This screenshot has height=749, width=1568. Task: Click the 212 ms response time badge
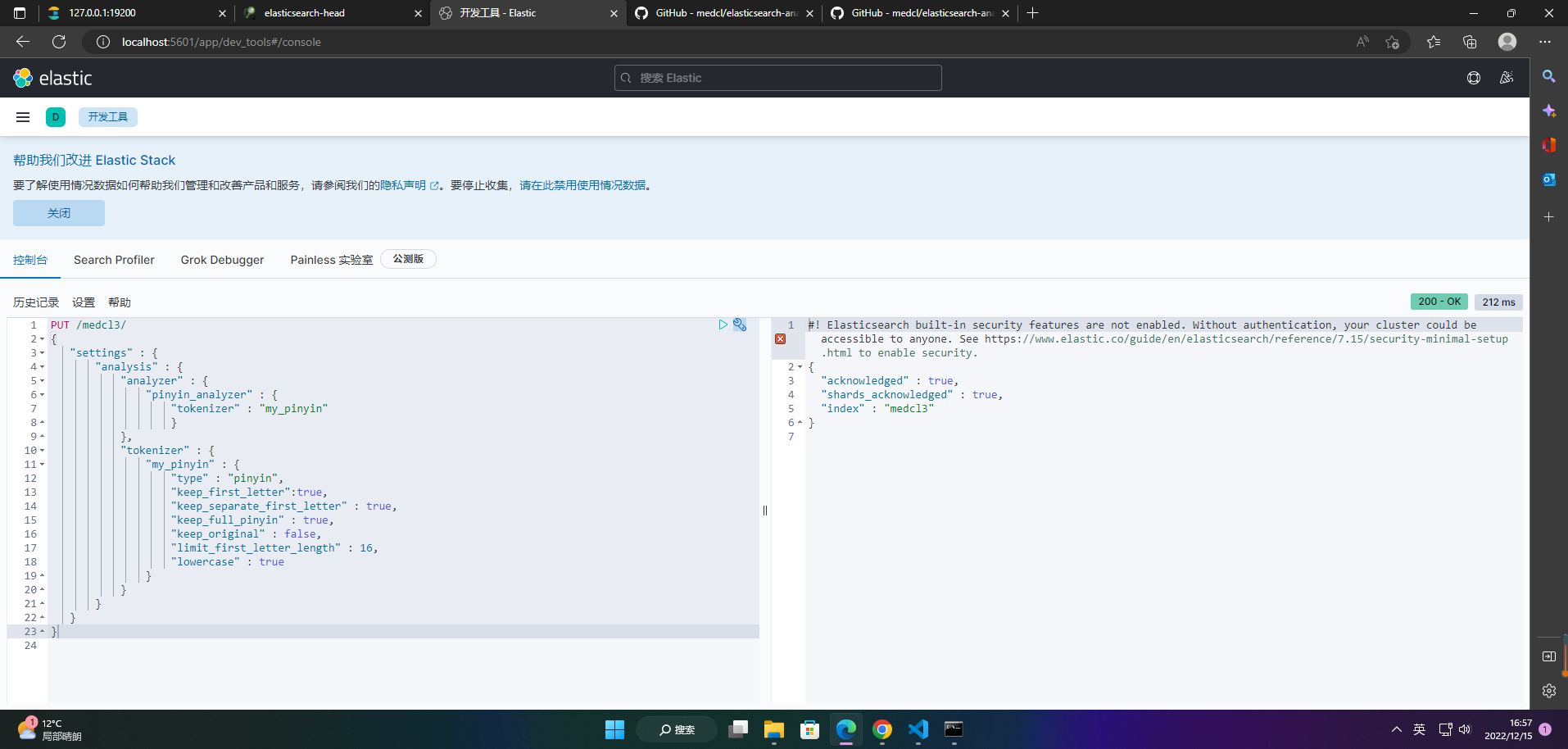tap(1498, 302)
